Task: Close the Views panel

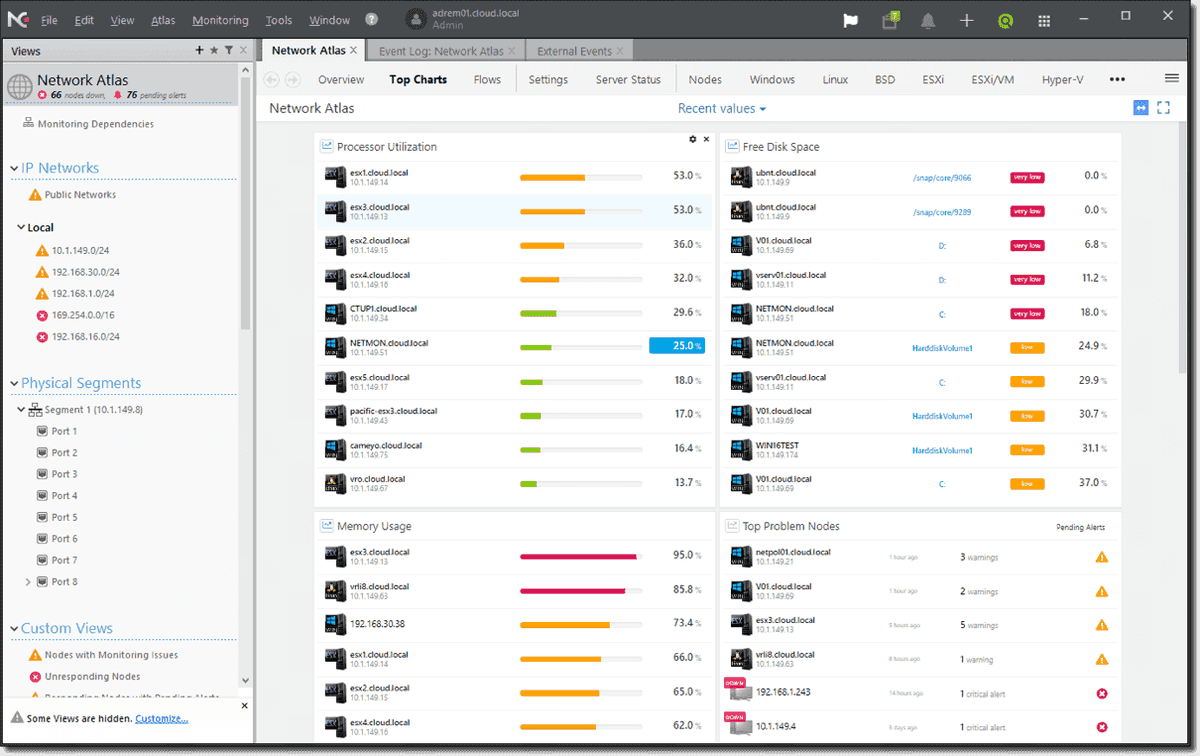Action: tap(243, 50)
